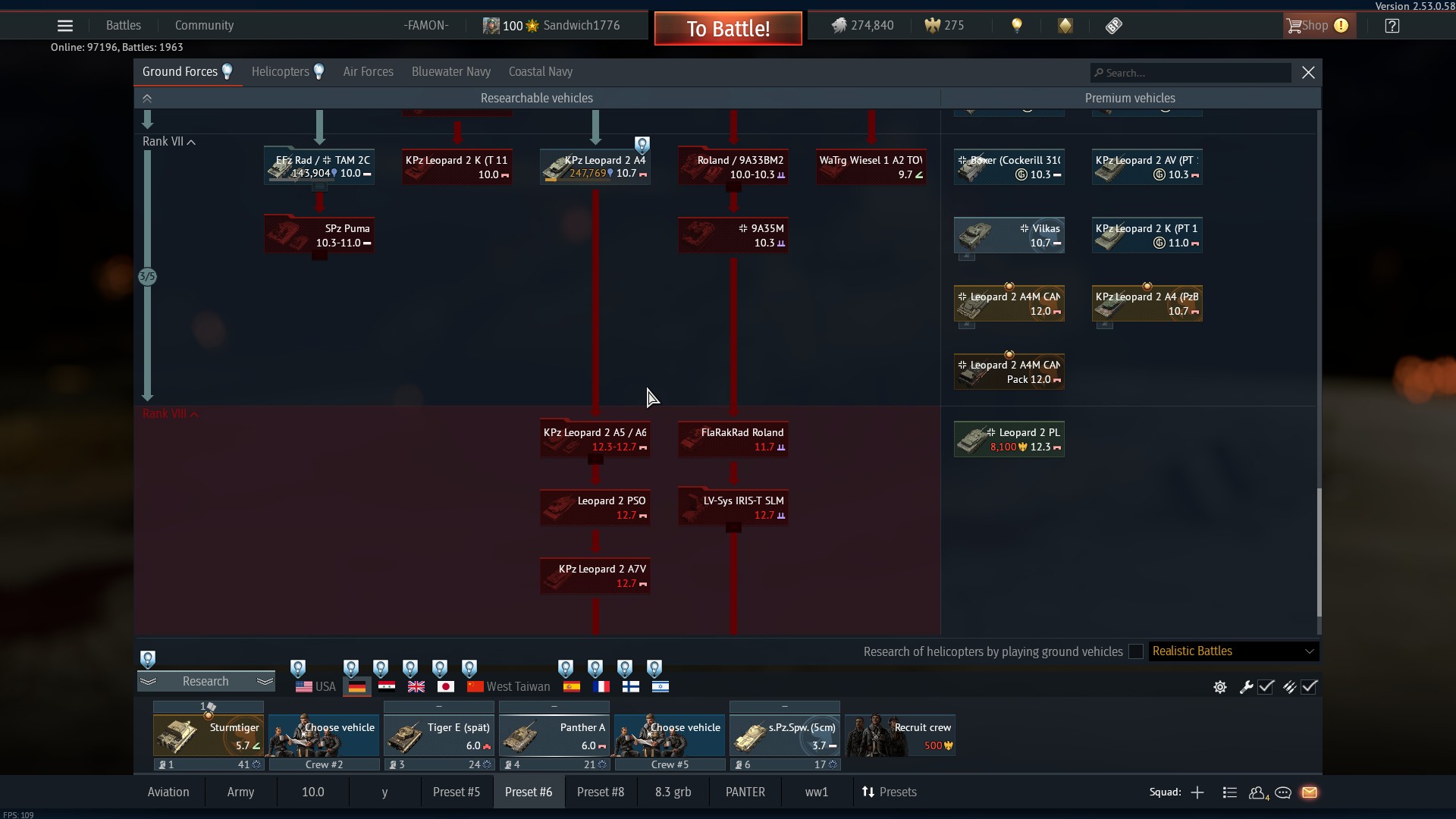Screen dimensions: 1456x819
Task: Open the main hamburger menu
Action: [x=65, y=26]
